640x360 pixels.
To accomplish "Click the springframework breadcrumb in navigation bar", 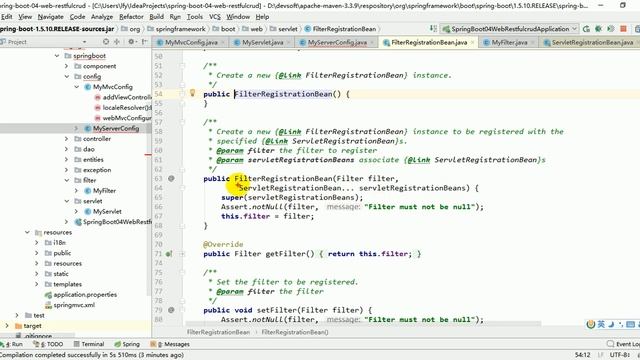I will coord(176,29).
